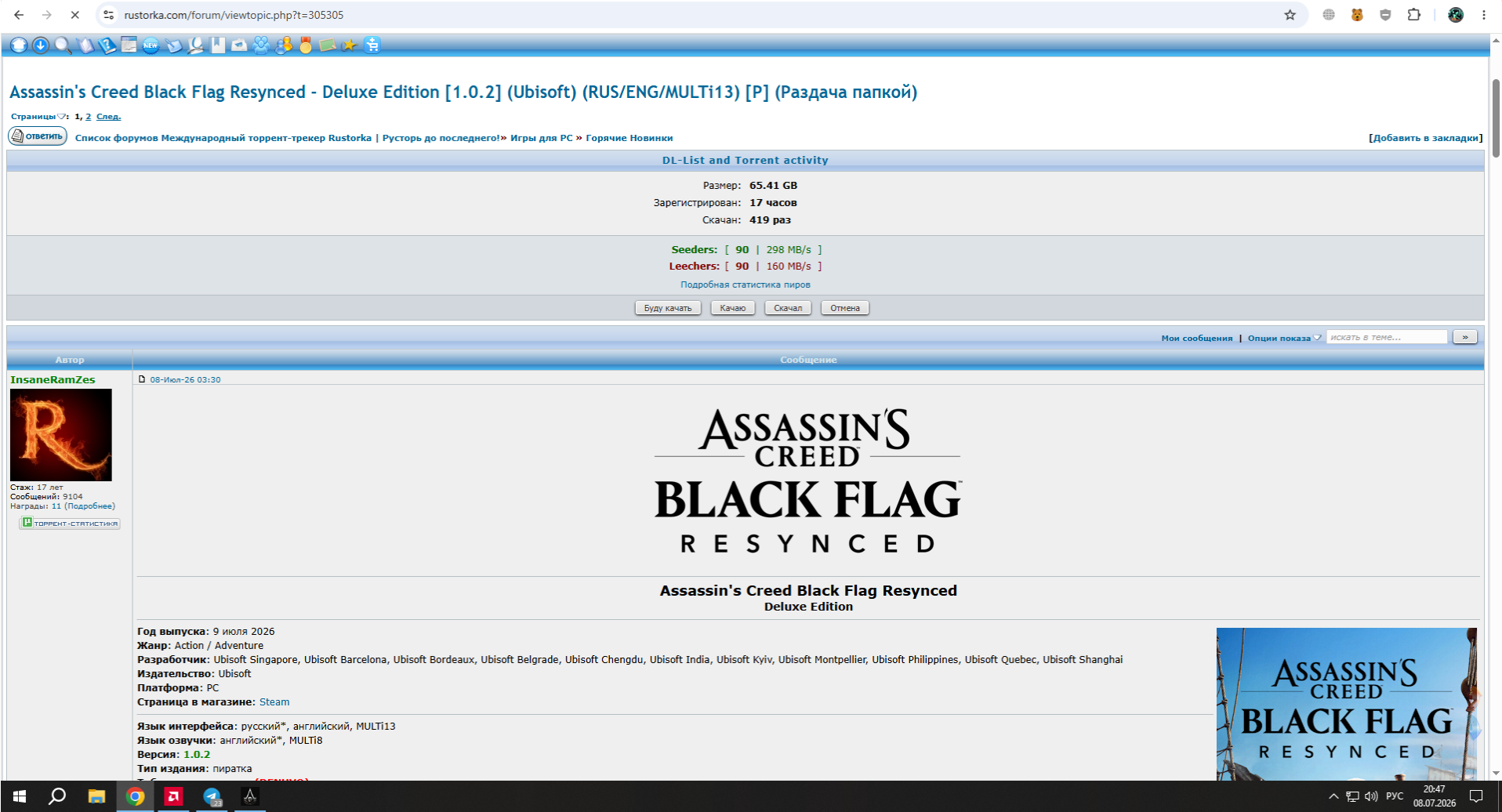Open the AMD software taskbar icon

pyautogui.click(x=173, y=796)
